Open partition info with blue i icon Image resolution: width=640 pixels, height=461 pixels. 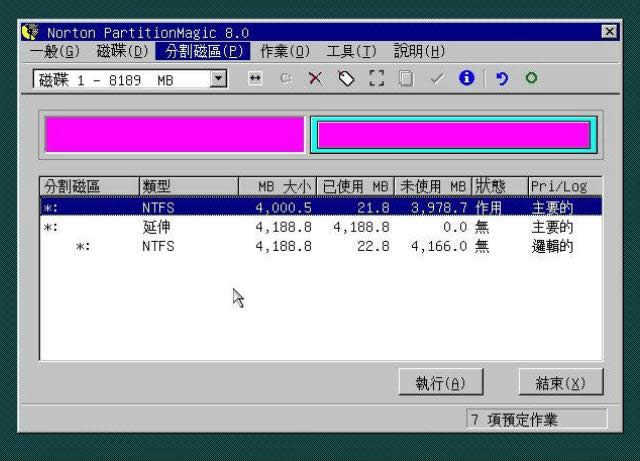point(466,79)
